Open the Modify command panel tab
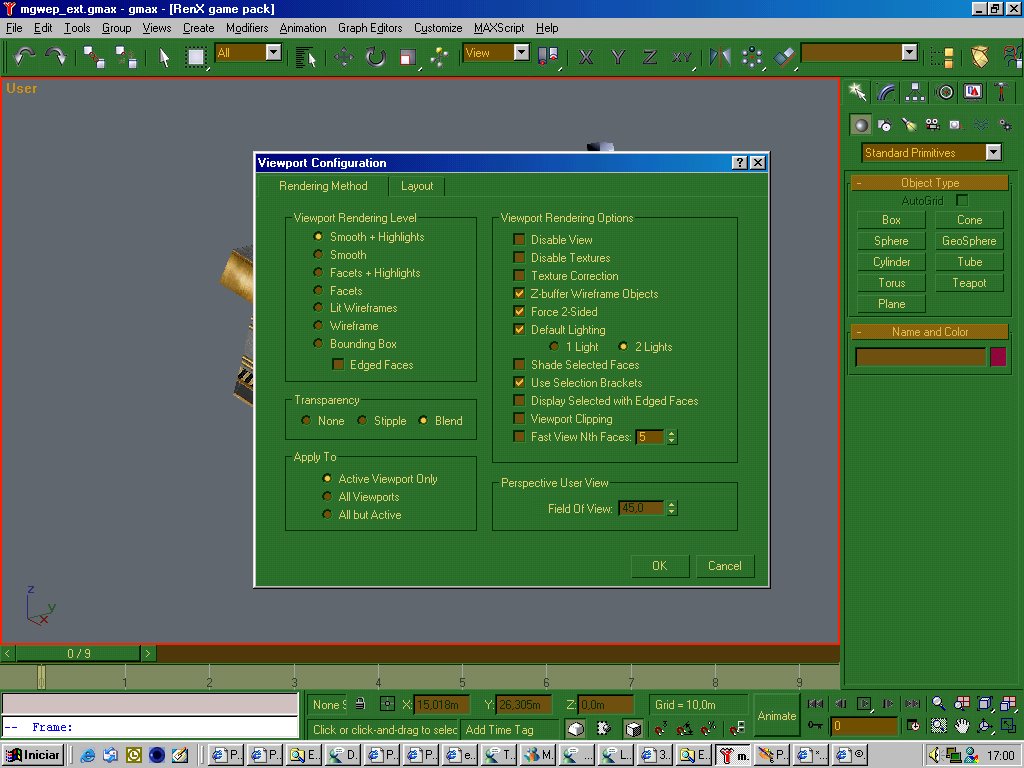Image resolution: width=1024 pixels, height=768 pixels. pos(886,92)
